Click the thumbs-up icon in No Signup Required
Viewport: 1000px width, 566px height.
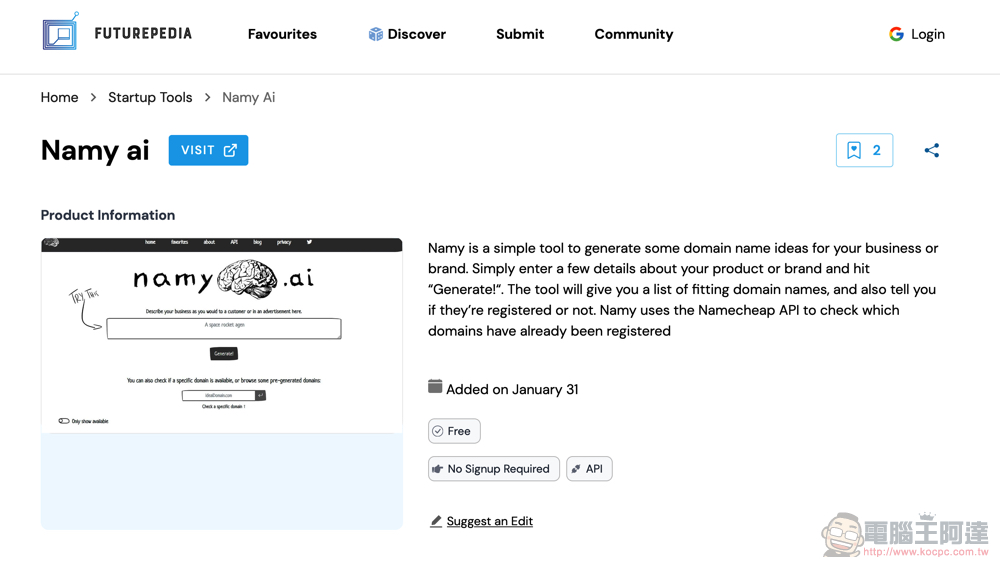(438, 469)
